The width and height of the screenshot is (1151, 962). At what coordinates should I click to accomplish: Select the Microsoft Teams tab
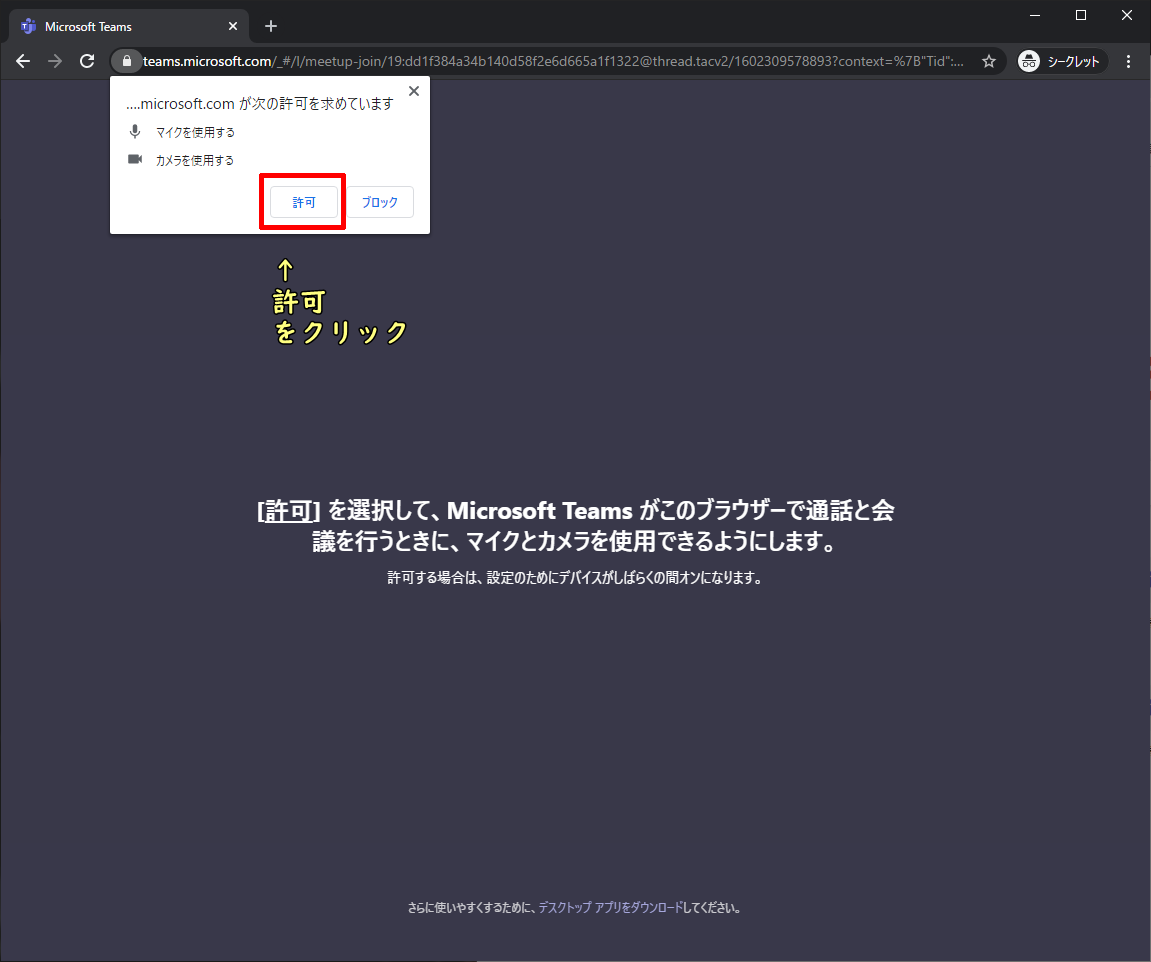point(129,26)
